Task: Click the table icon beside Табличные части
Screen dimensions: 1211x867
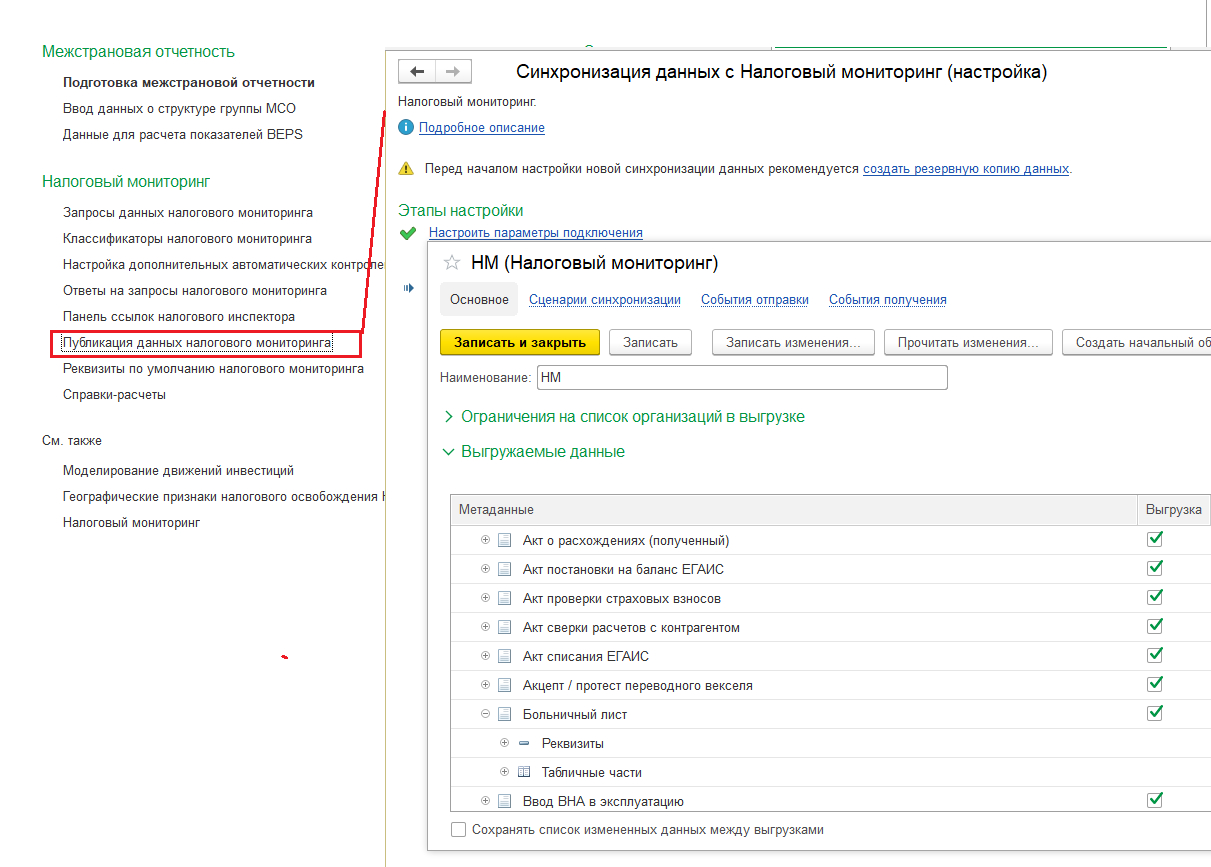Action: [524, 772]
